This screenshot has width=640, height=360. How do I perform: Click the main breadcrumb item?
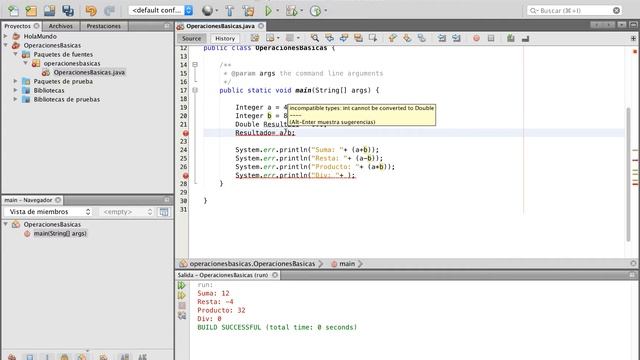pyautogui.click(x=347, y=264)
